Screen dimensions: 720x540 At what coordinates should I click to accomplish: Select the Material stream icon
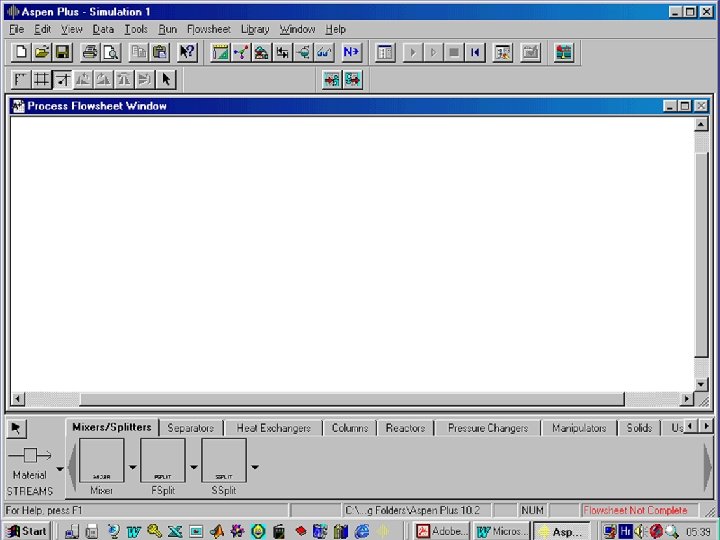click(30, 456)
